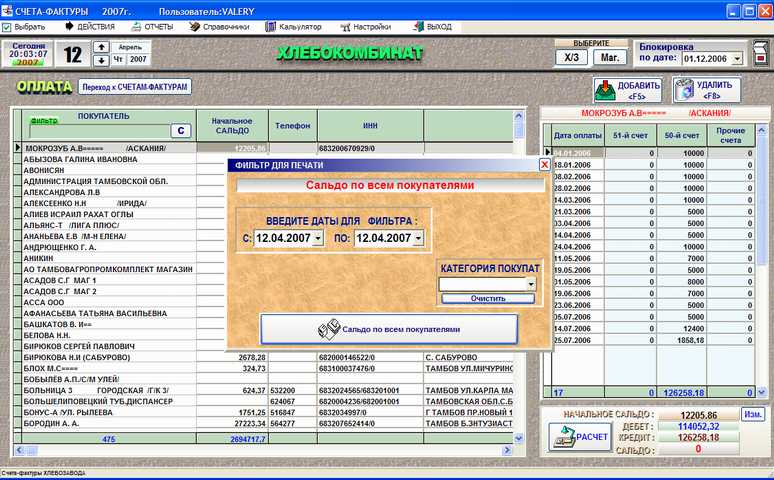Open the Настройки menu
Screen dimensions: 774x480
[366, 27]
